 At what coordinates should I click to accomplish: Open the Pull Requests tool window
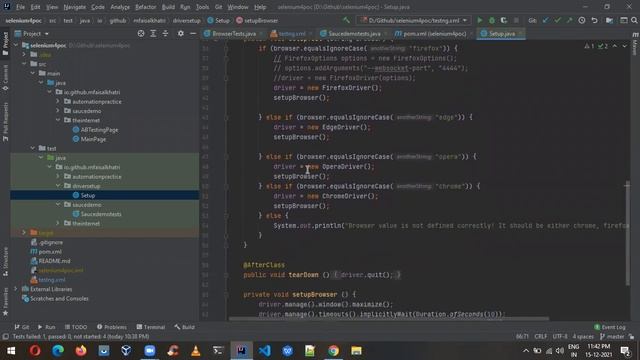click(5, 122)
